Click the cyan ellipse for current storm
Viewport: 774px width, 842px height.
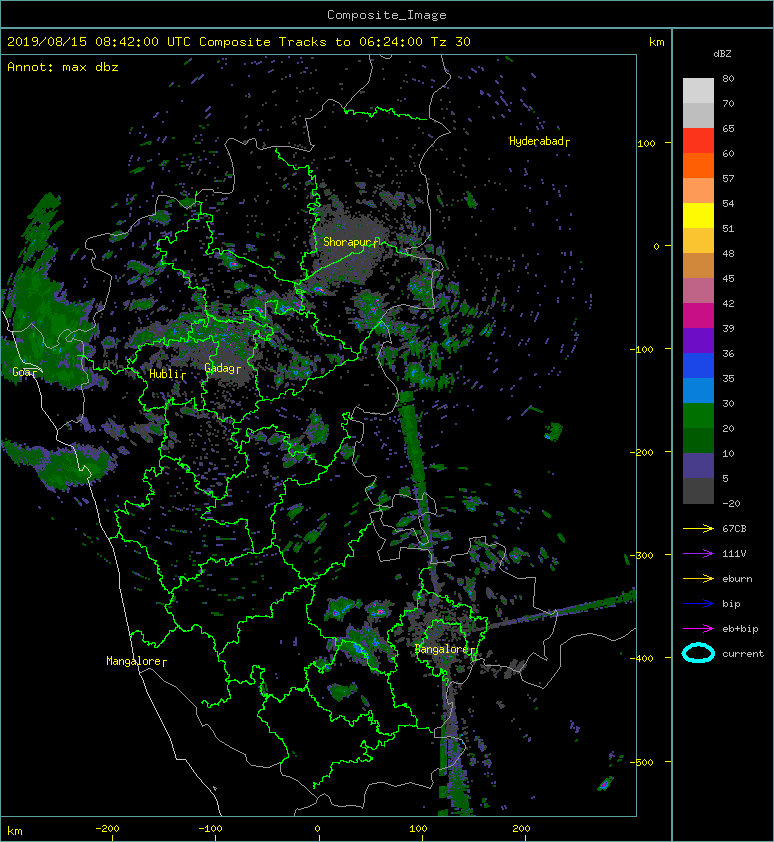[698, 653]
